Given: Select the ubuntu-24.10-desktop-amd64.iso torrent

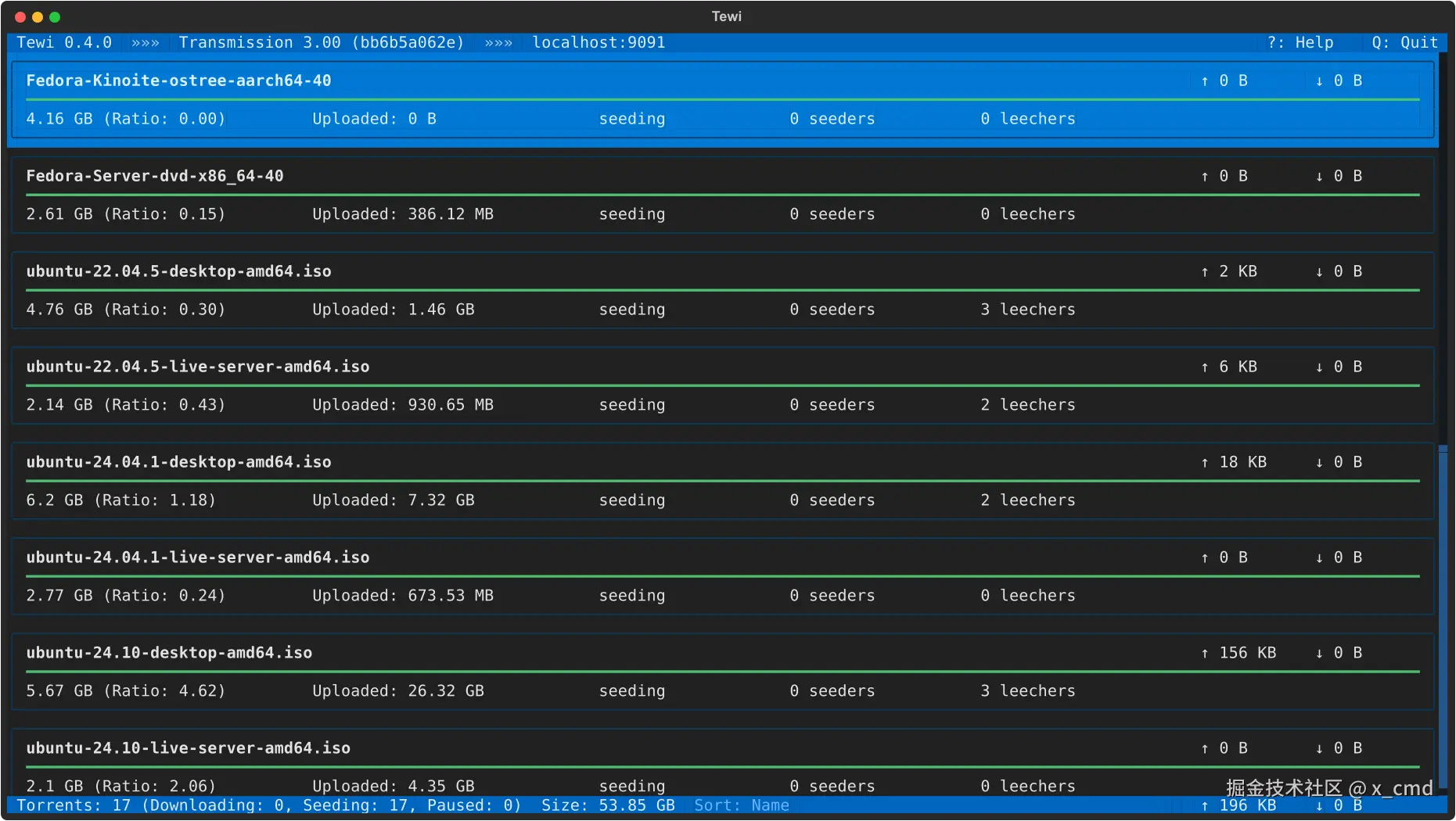Looking at the screenshot, I should pyautogui.click(x=723, y=672).
